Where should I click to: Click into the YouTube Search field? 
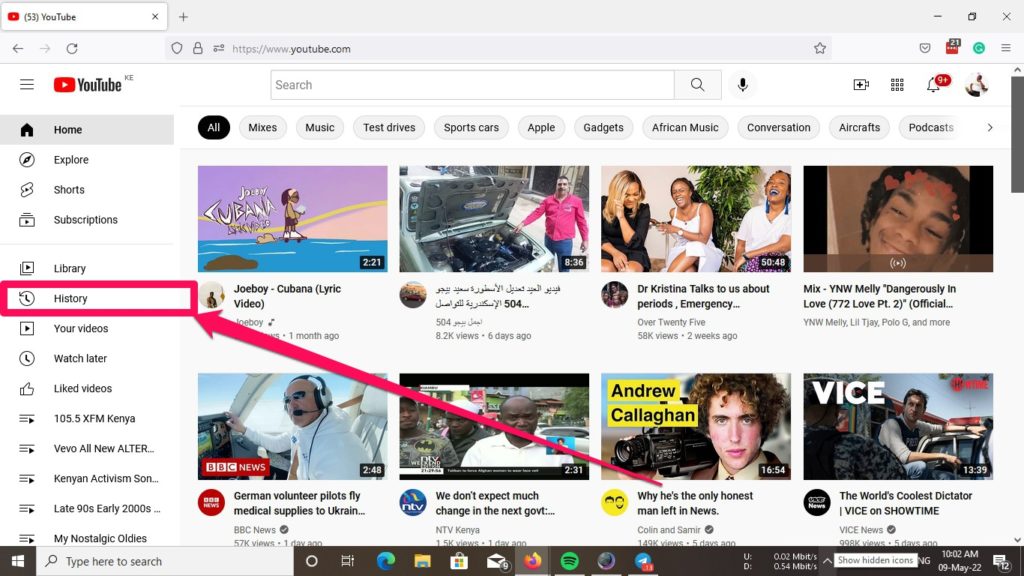[x=472, y=85]
